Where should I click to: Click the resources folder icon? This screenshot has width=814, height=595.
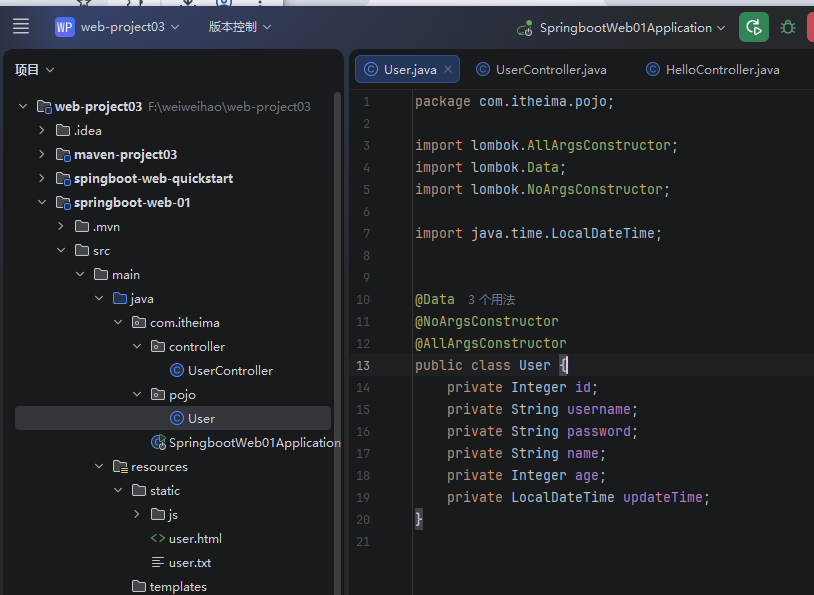click(120, 467)
